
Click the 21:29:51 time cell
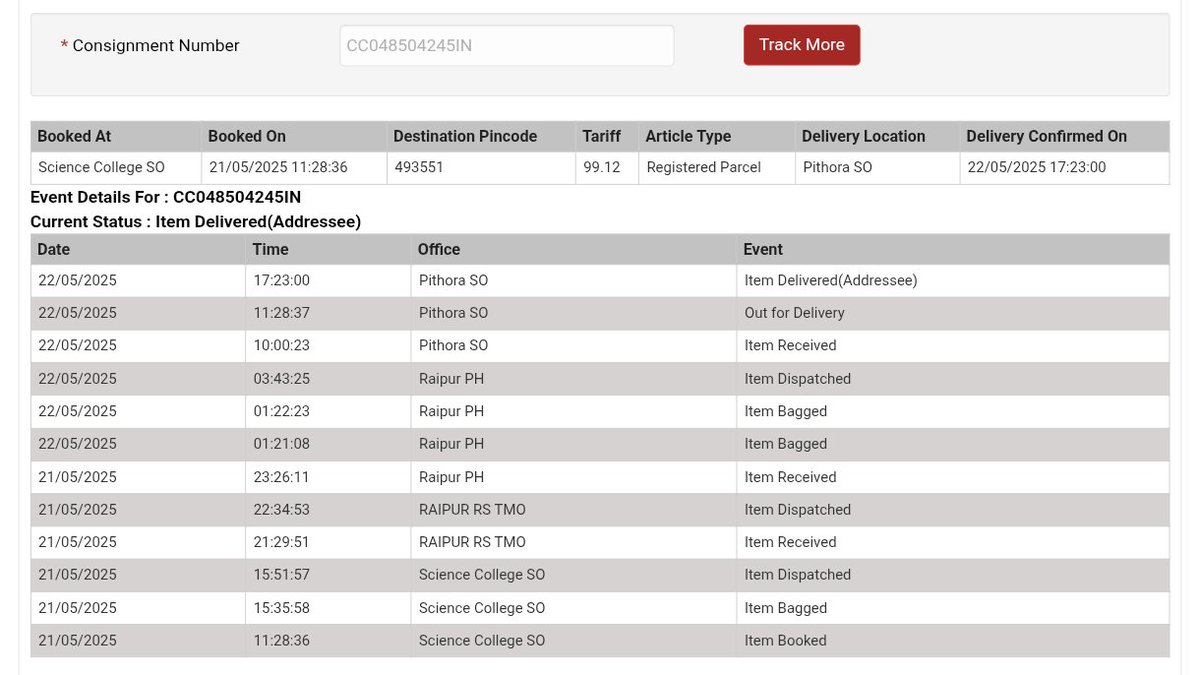coord(328,542)
